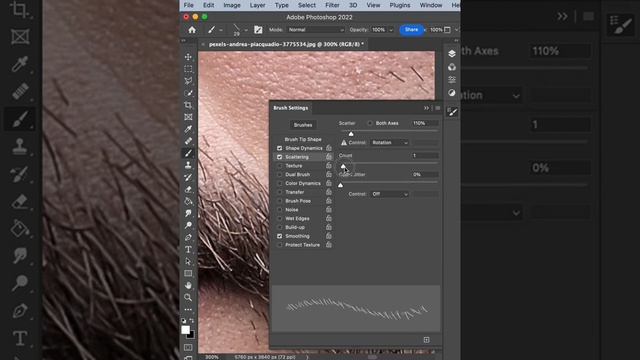Open the Layer menu

[257, 5]
